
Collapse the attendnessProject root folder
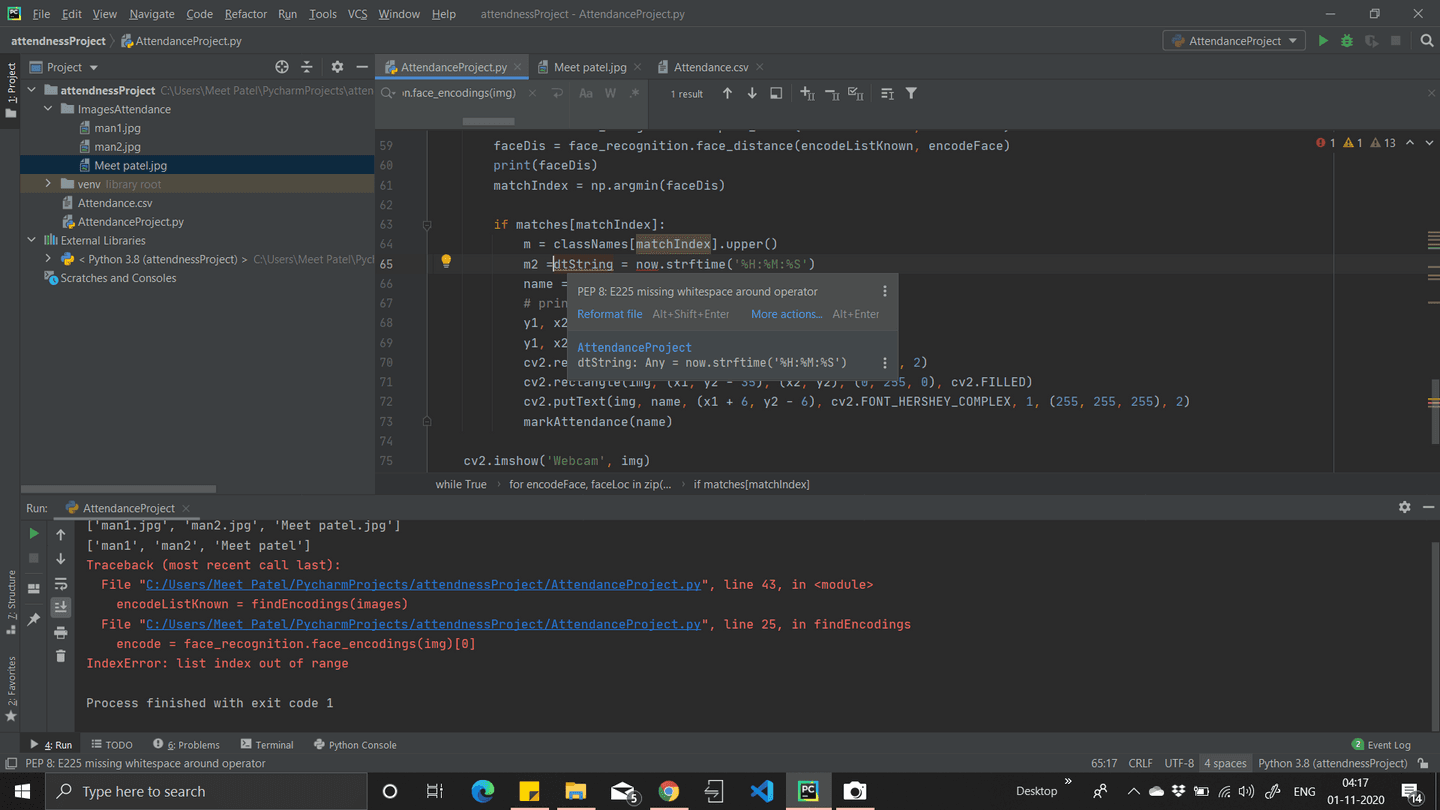[32, 90]
